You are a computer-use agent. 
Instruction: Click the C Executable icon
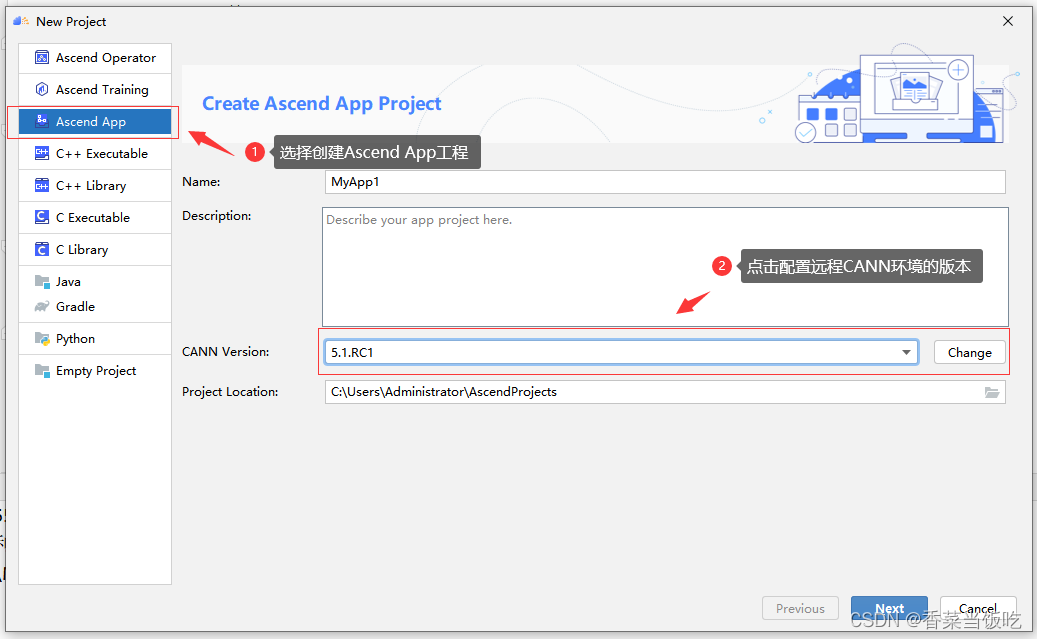click(42, 217)
